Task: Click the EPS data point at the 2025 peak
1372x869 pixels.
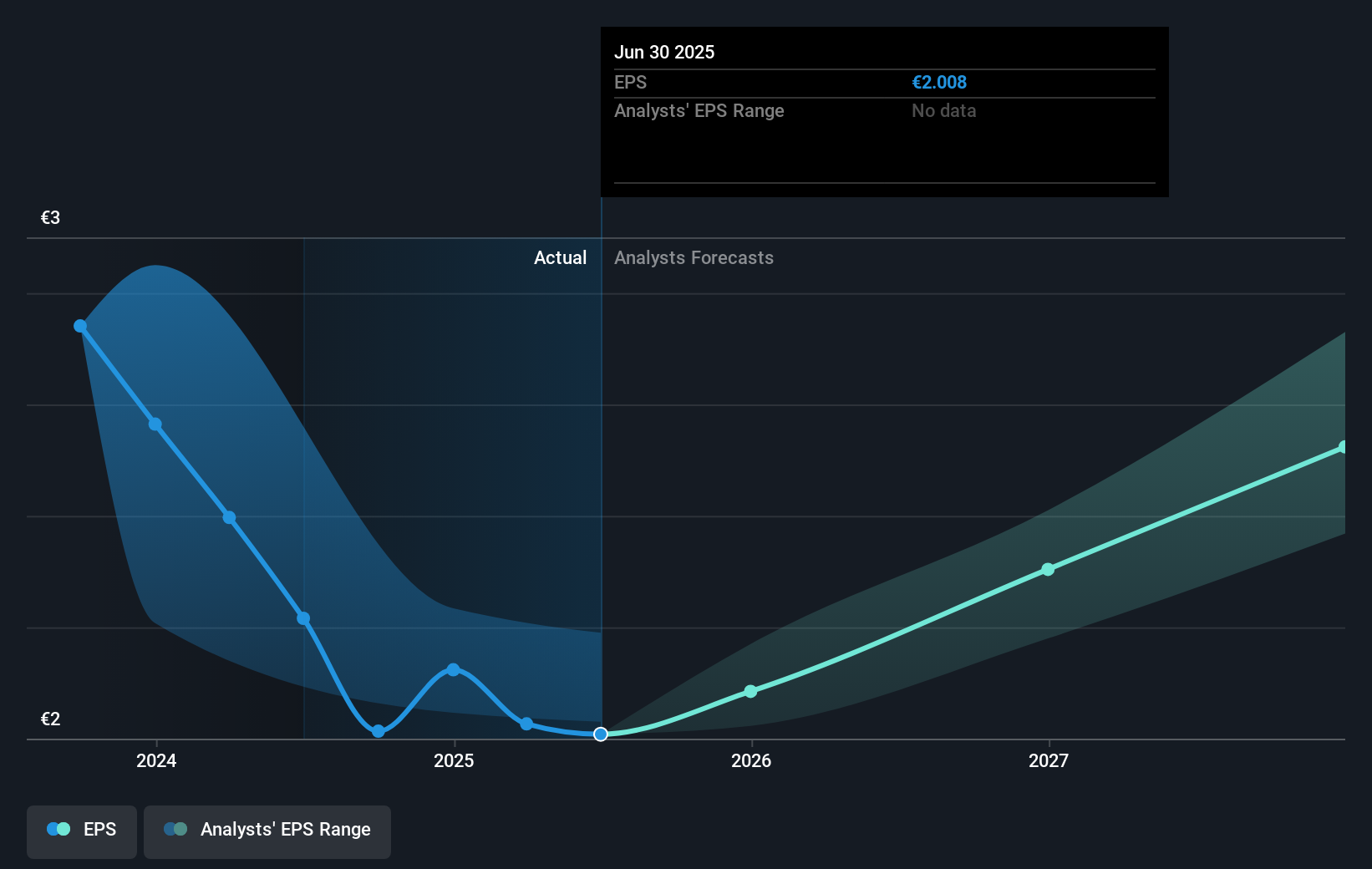Action: coord(453,669)
